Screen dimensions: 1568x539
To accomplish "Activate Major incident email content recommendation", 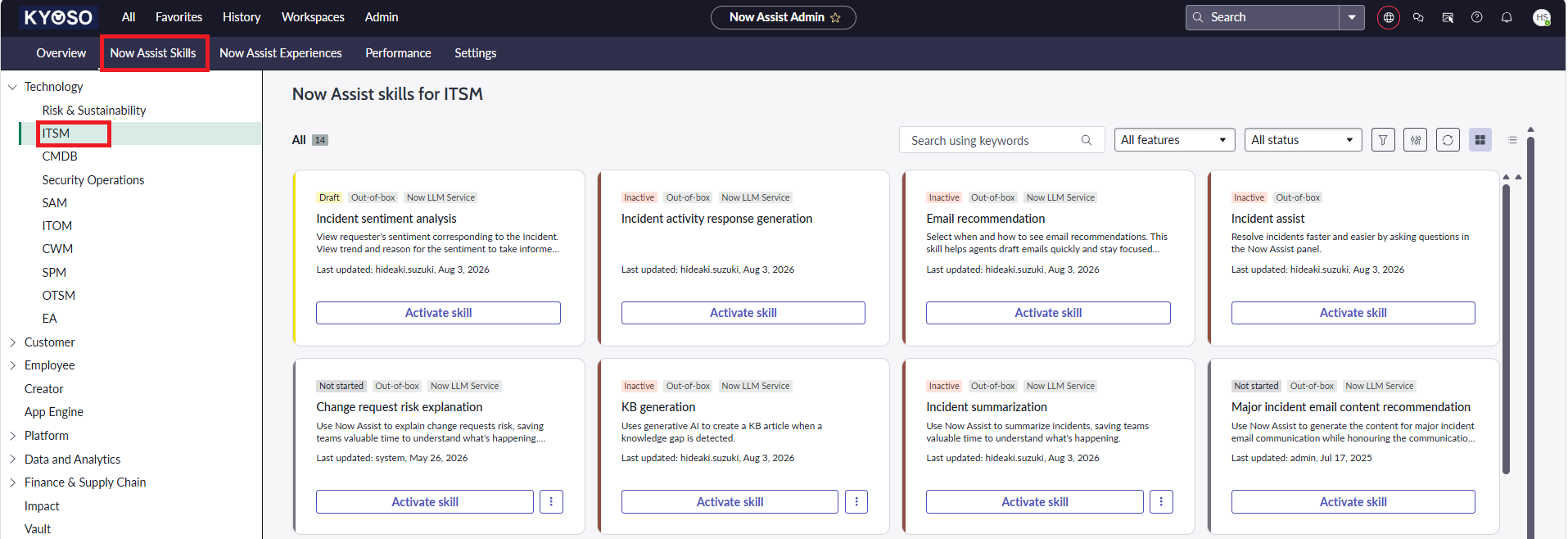I will coord(1353,501).
